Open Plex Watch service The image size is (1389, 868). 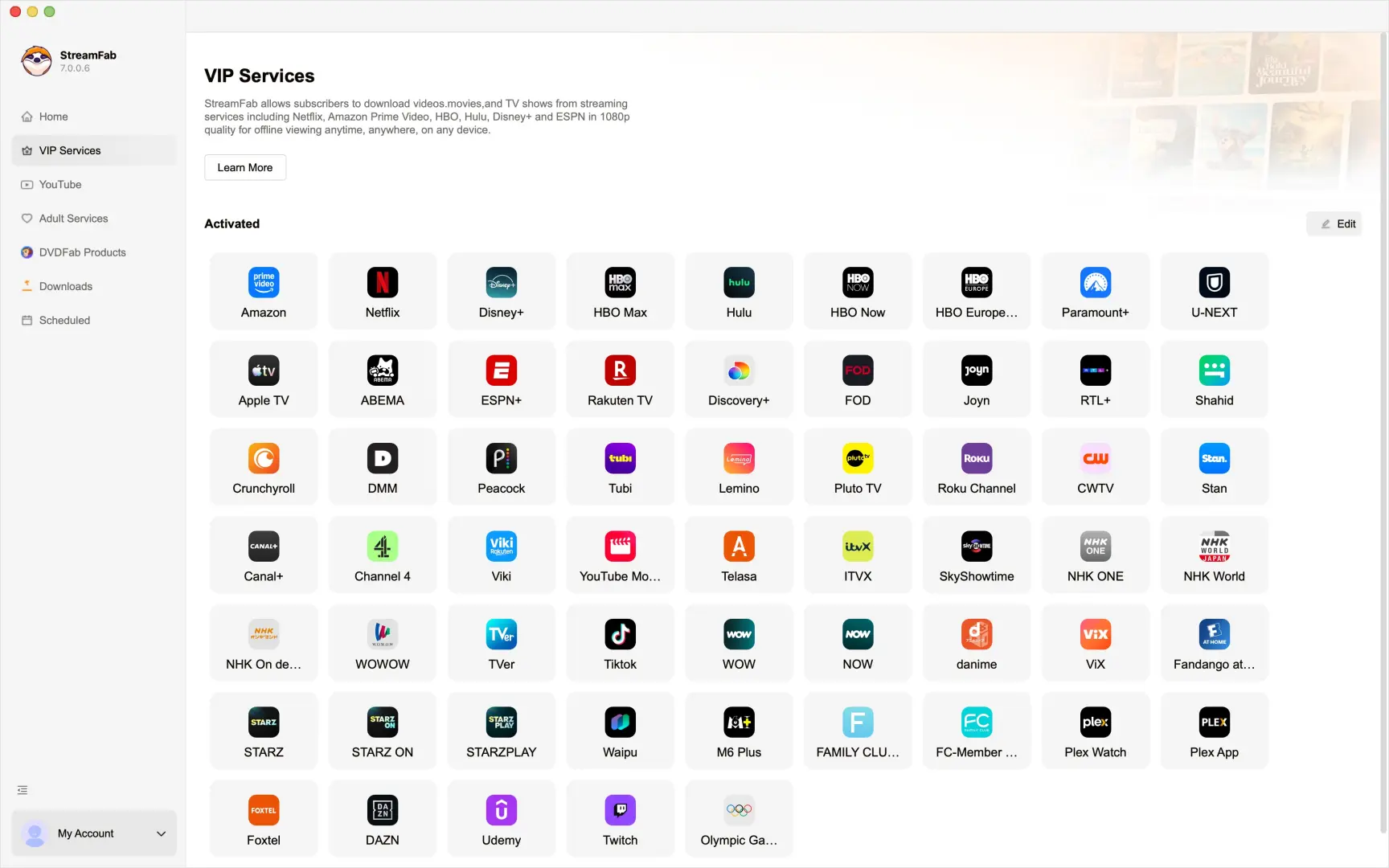click(x=1096, y=731)
